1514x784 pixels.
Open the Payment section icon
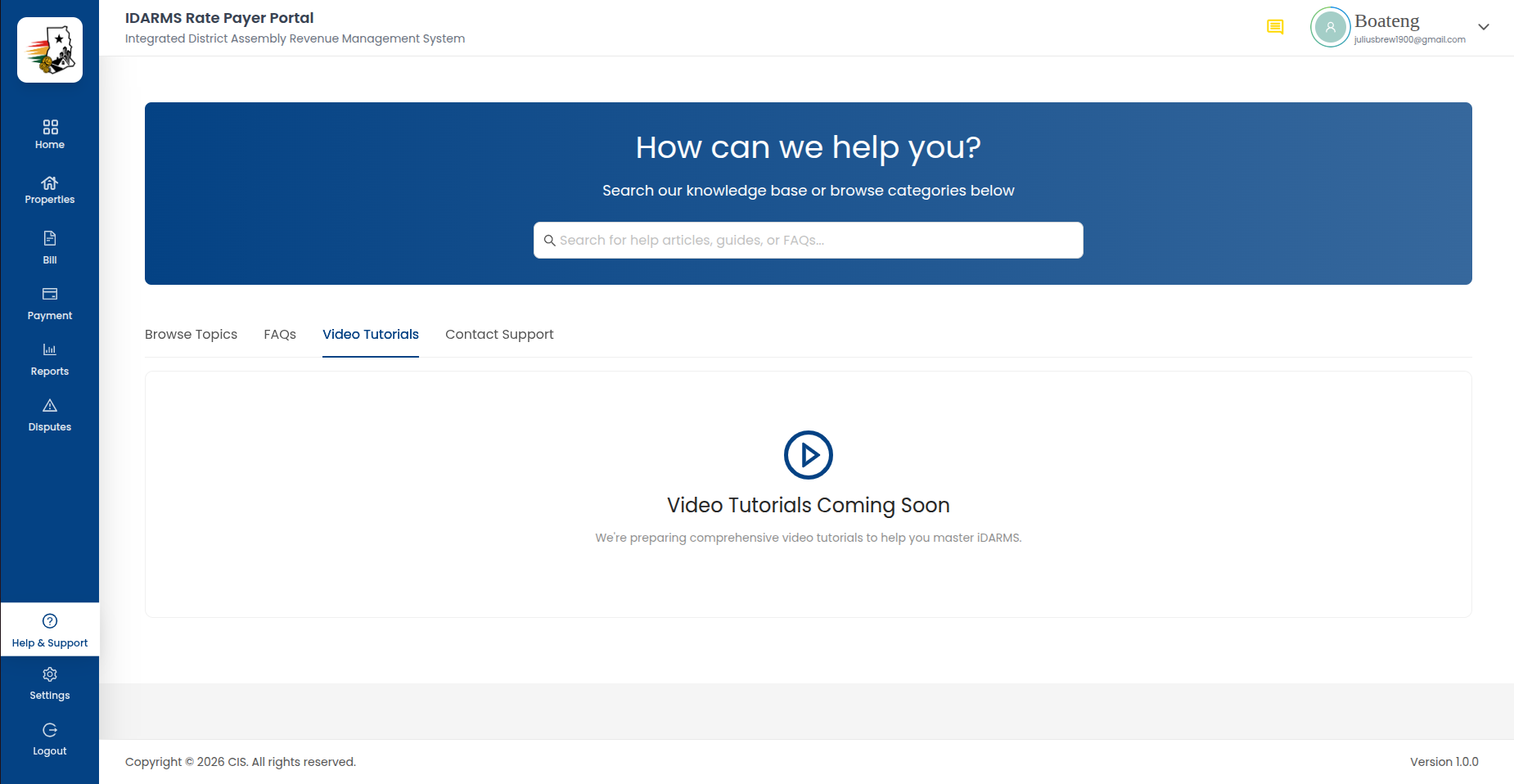pyautogui.click(x=50, y=294)
